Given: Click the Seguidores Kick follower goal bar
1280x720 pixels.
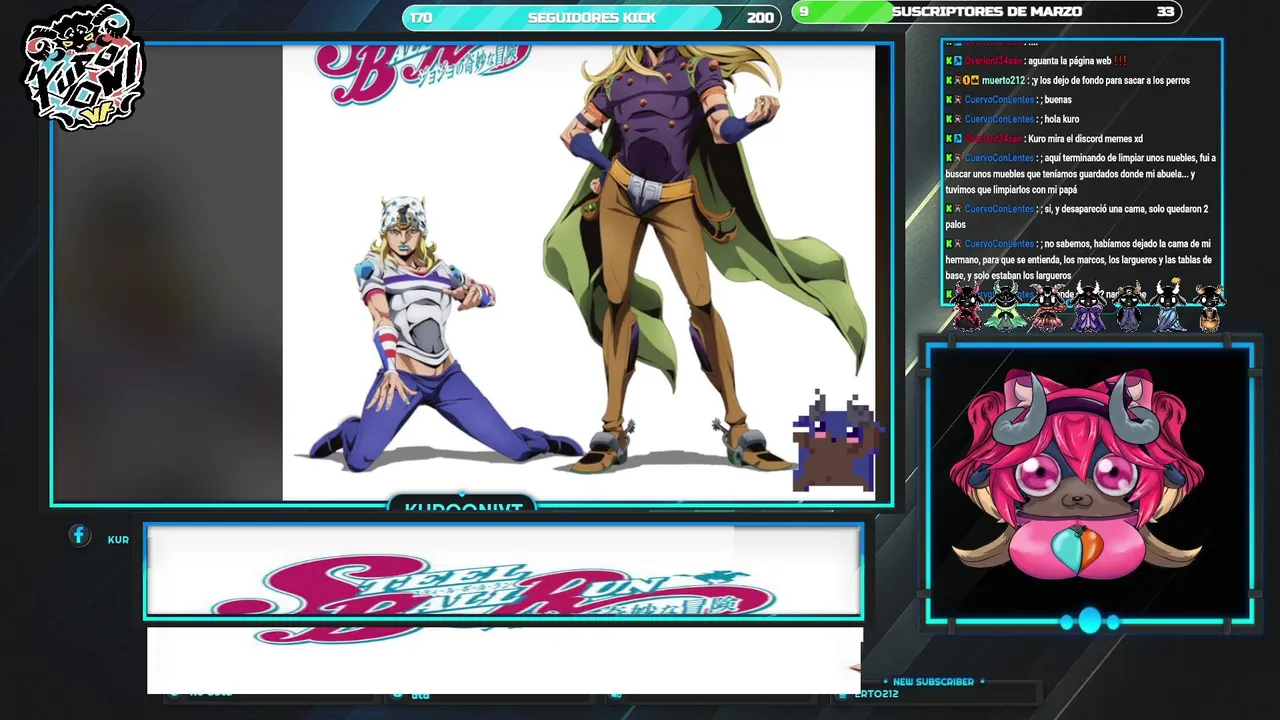Looking at the screenshot, I should point(591,17).
